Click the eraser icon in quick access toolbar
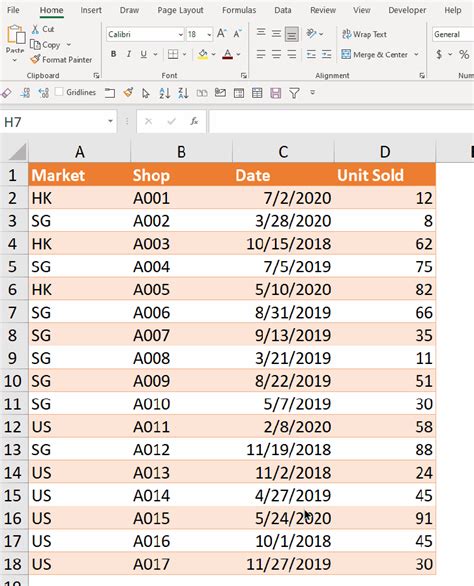 click(x=6, y=93)
